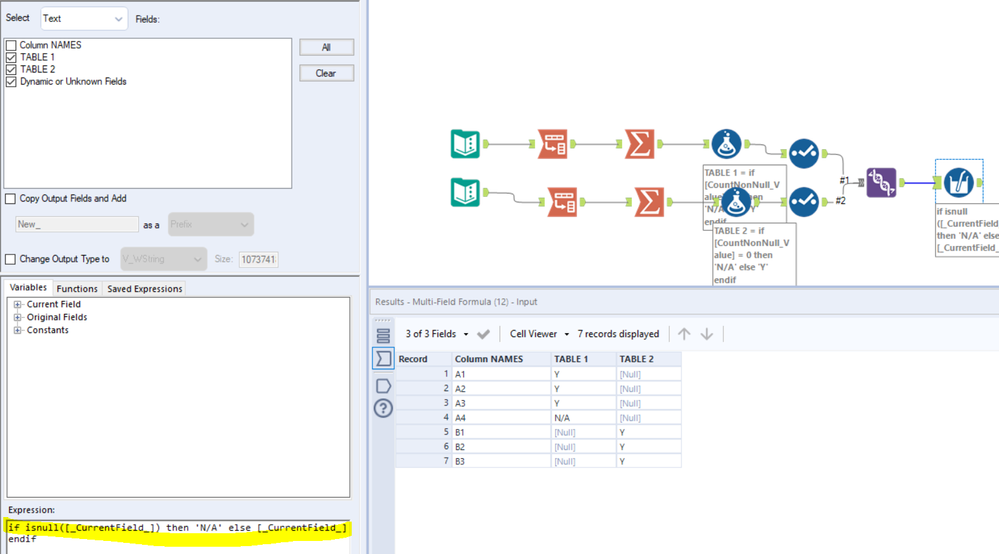Click the Null TABLE 2 cell in row 1

point(649,374)
